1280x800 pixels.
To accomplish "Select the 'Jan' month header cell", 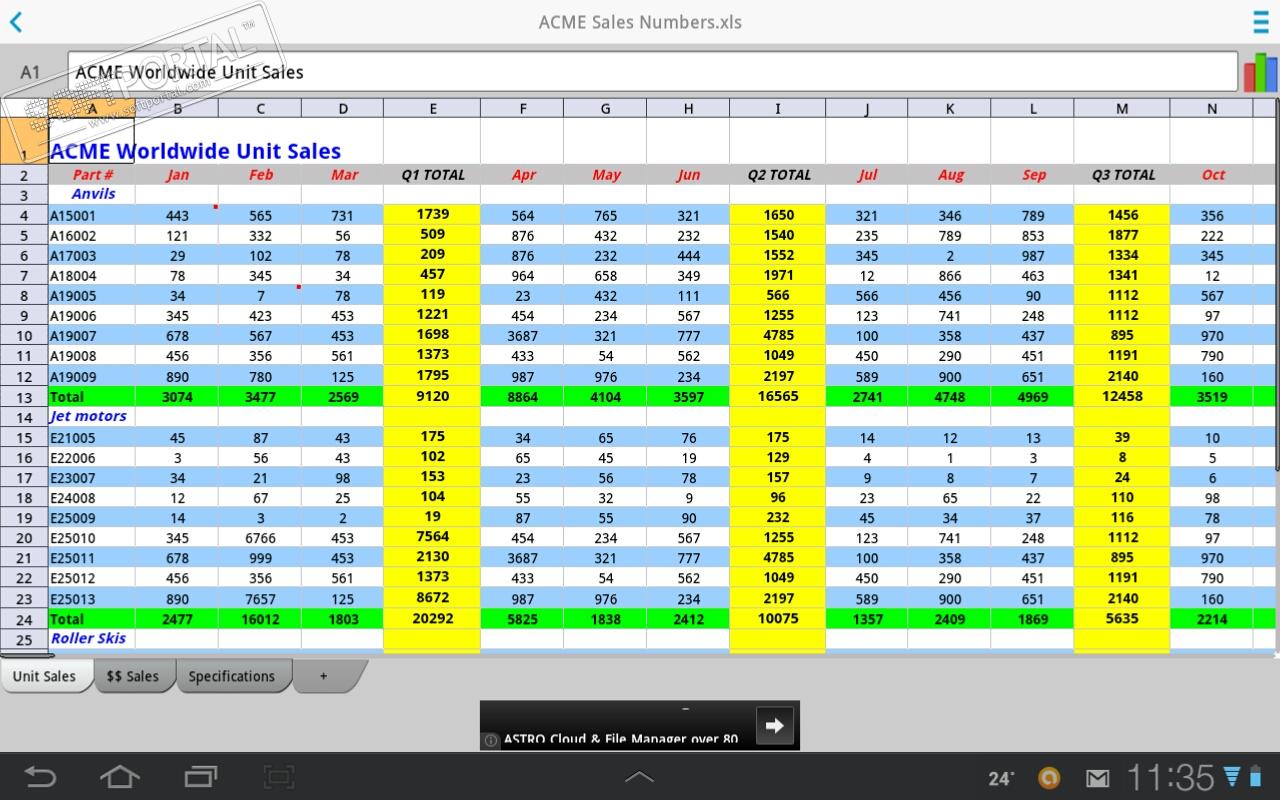I will (177, 175).
